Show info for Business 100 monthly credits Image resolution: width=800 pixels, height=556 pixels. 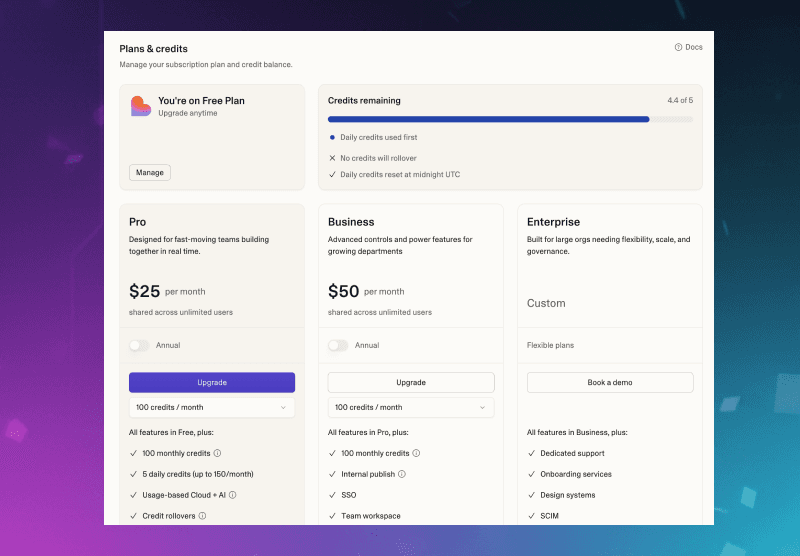coord(416,453)
